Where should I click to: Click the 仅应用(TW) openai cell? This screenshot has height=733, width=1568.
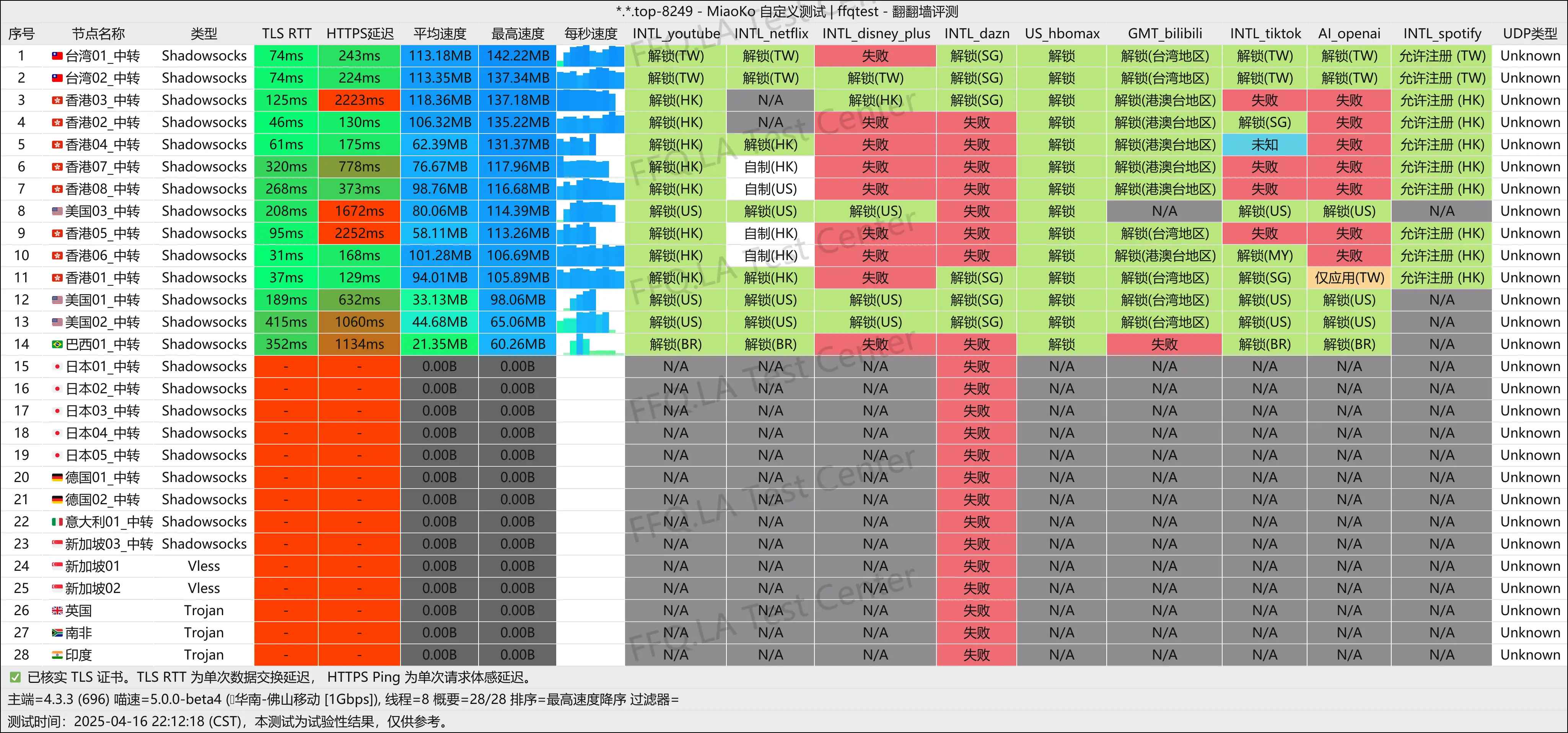coord(1349,278)
